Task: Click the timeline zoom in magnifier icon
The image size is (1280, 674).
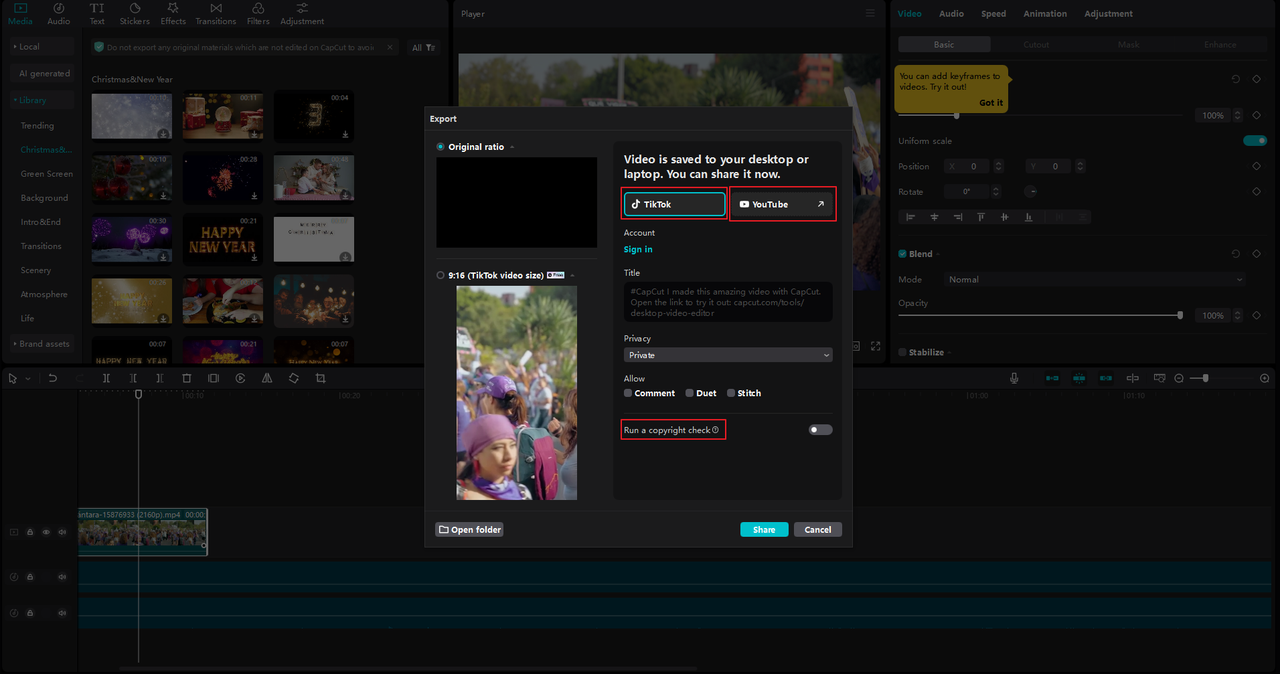Action: click(1265, 378)
